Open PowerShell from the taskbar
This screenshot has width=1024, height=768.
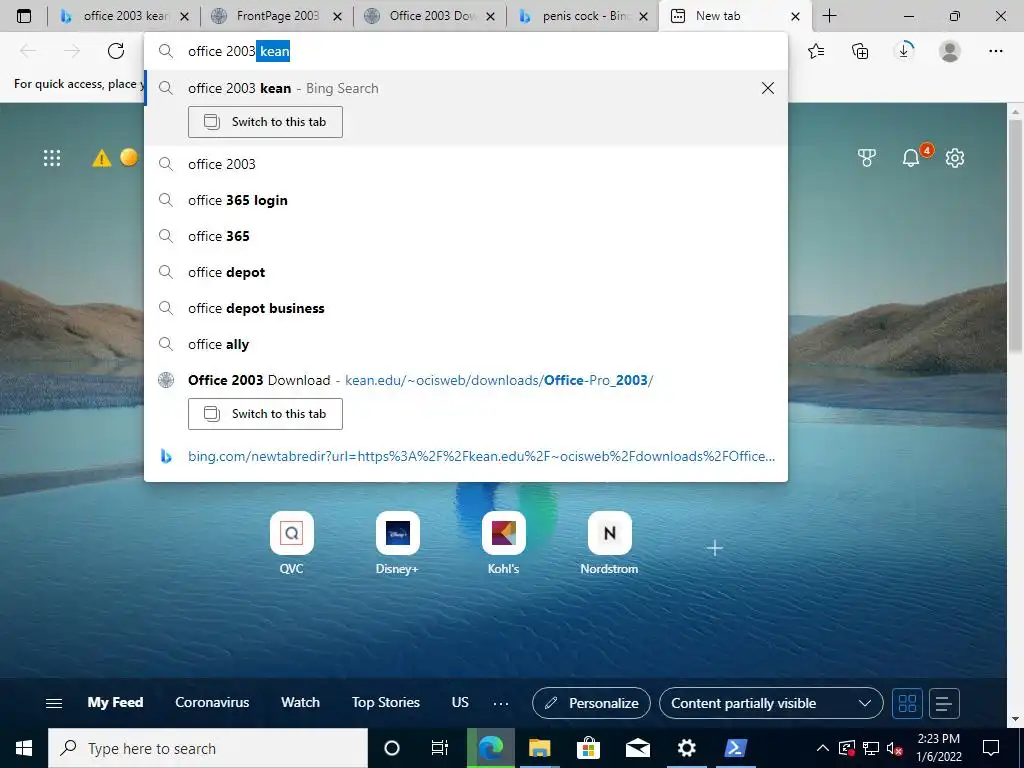pyautogui.click(x=735, y=748)
